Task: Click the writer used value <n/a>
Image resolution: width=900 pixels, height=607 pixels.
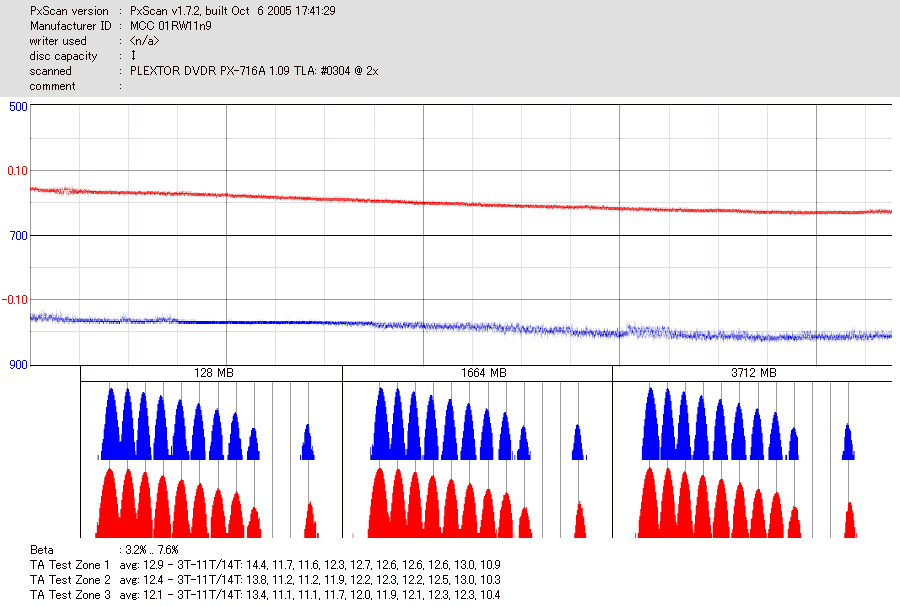Action: pyautogui.click(x=144, y=41)
